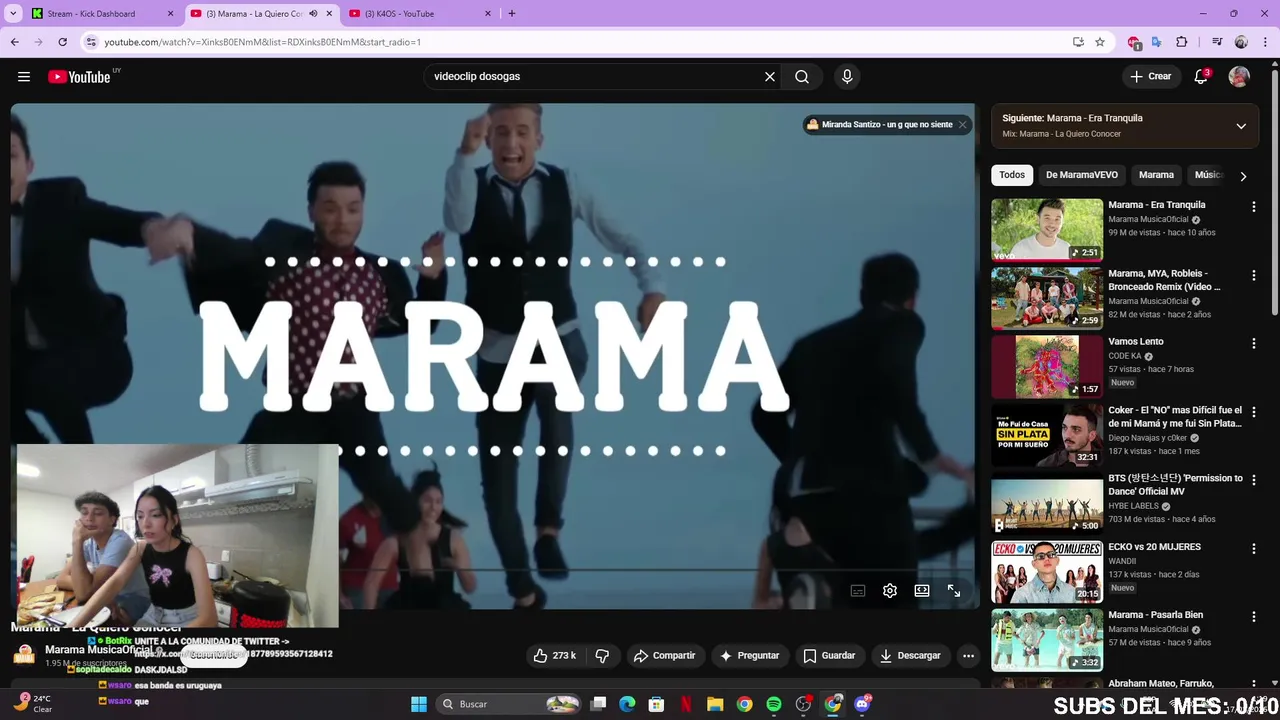The height and width of the screenshot is (720, 1280).
Task: Enter fullscreen video mode
Action: click(x=954, y=591)
